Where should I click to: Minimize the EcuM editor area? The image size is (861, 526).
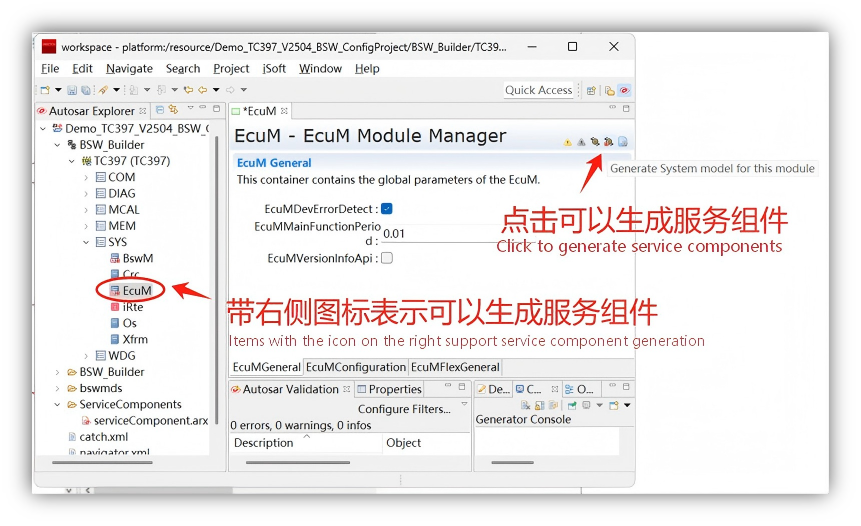tap(612, 108)
